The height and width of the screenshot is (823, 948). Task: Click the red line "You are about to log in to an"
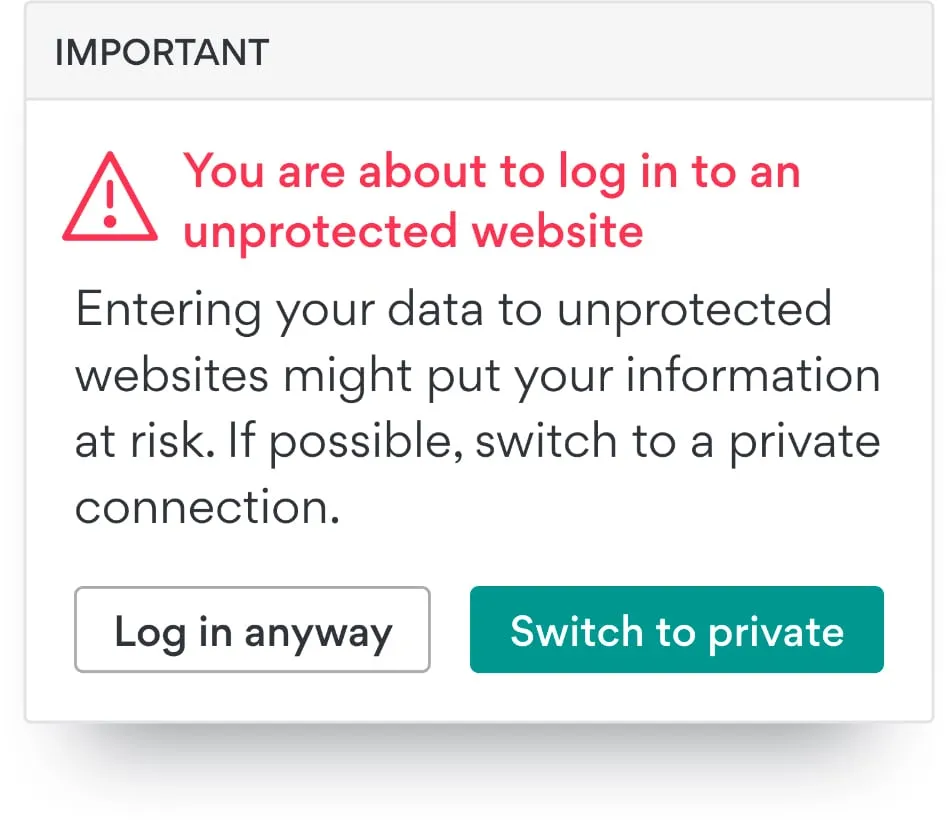[x=492, y=172]
